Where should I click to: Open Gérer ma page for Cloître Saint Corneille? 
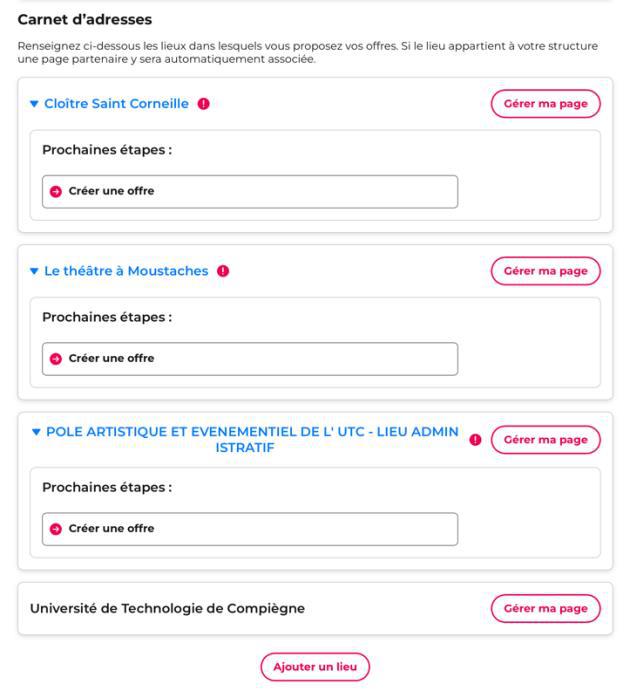[545, 104]
